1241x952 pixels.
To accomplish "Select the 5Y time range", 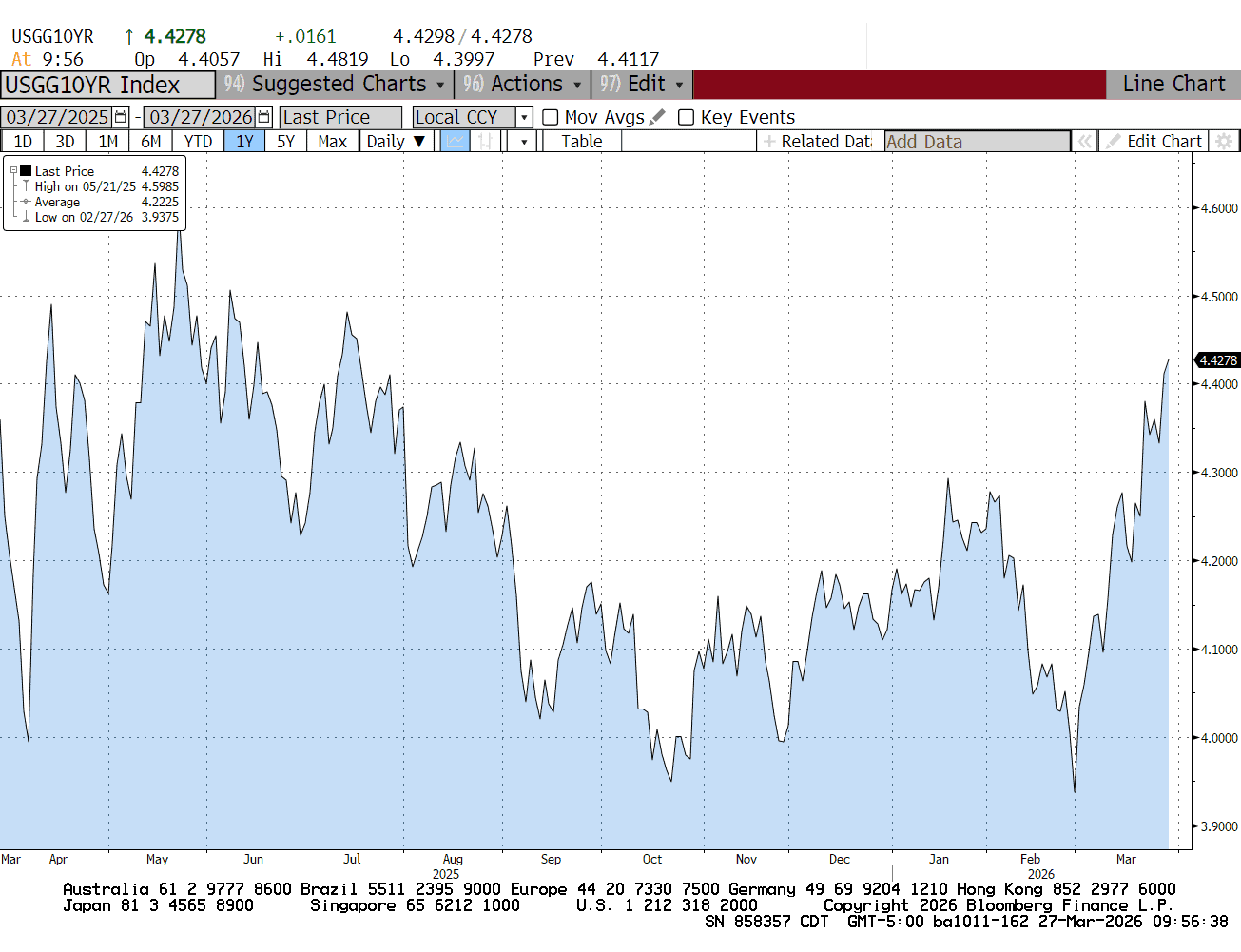I will 285,142.
